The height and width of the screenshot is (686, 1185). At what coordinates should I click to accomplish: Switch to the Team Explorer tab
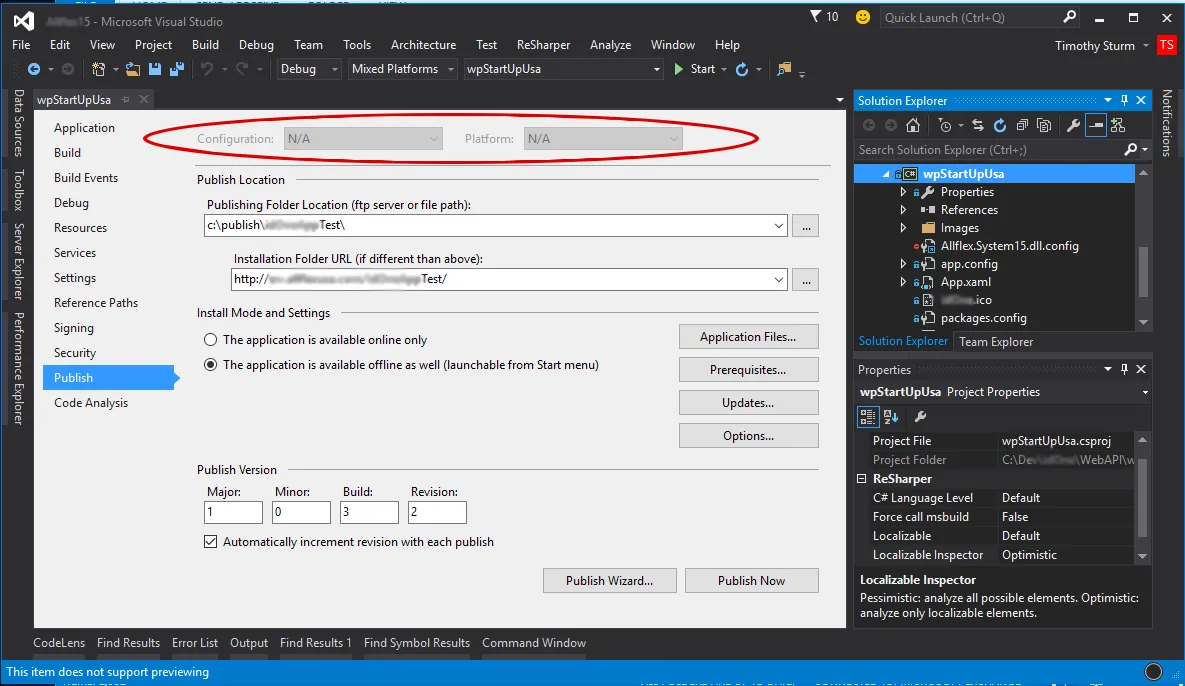[x=996, y=341]
